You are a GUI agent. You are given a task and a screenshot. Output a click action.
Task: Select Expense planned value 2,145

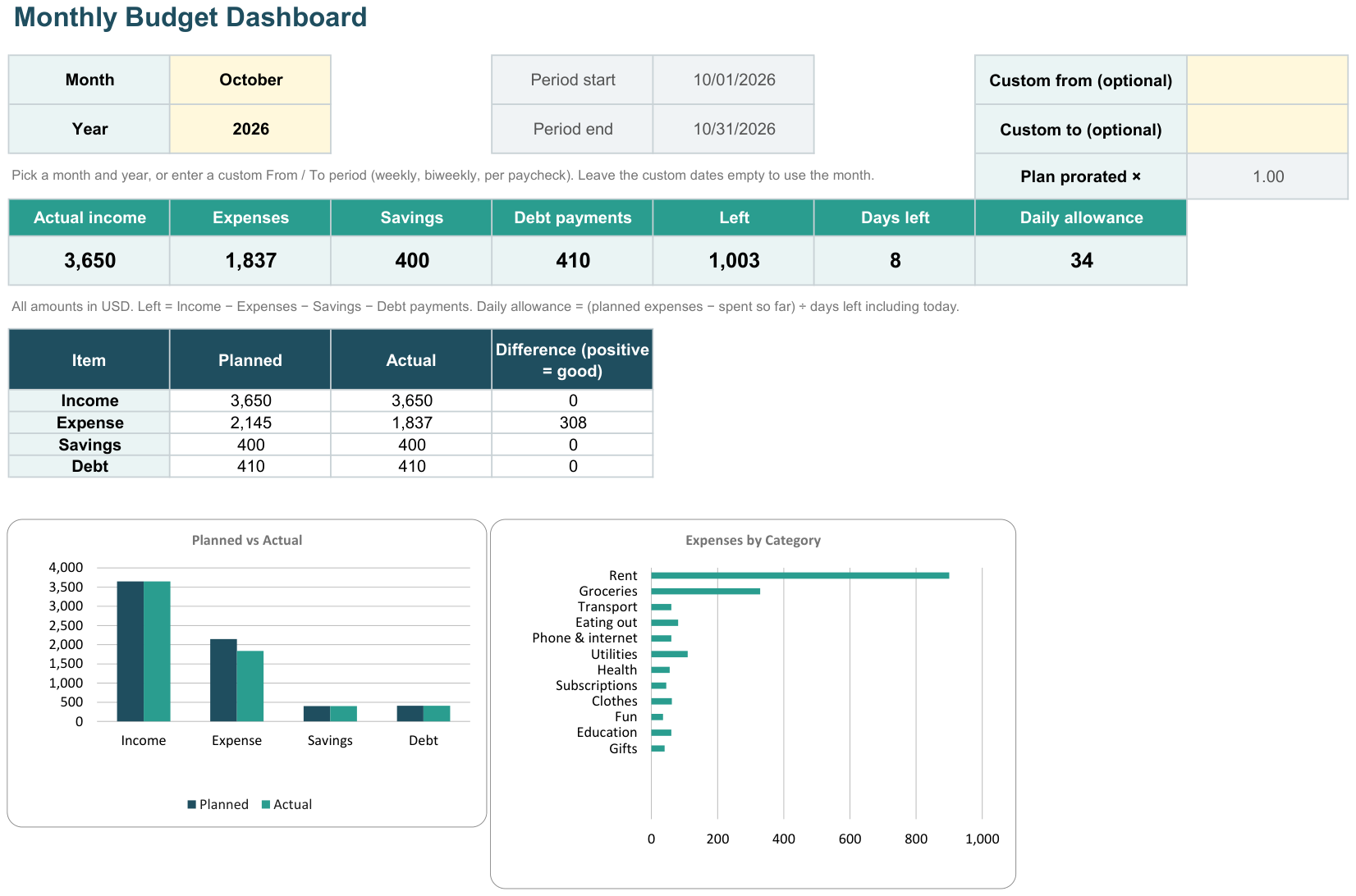pos(250,423)
